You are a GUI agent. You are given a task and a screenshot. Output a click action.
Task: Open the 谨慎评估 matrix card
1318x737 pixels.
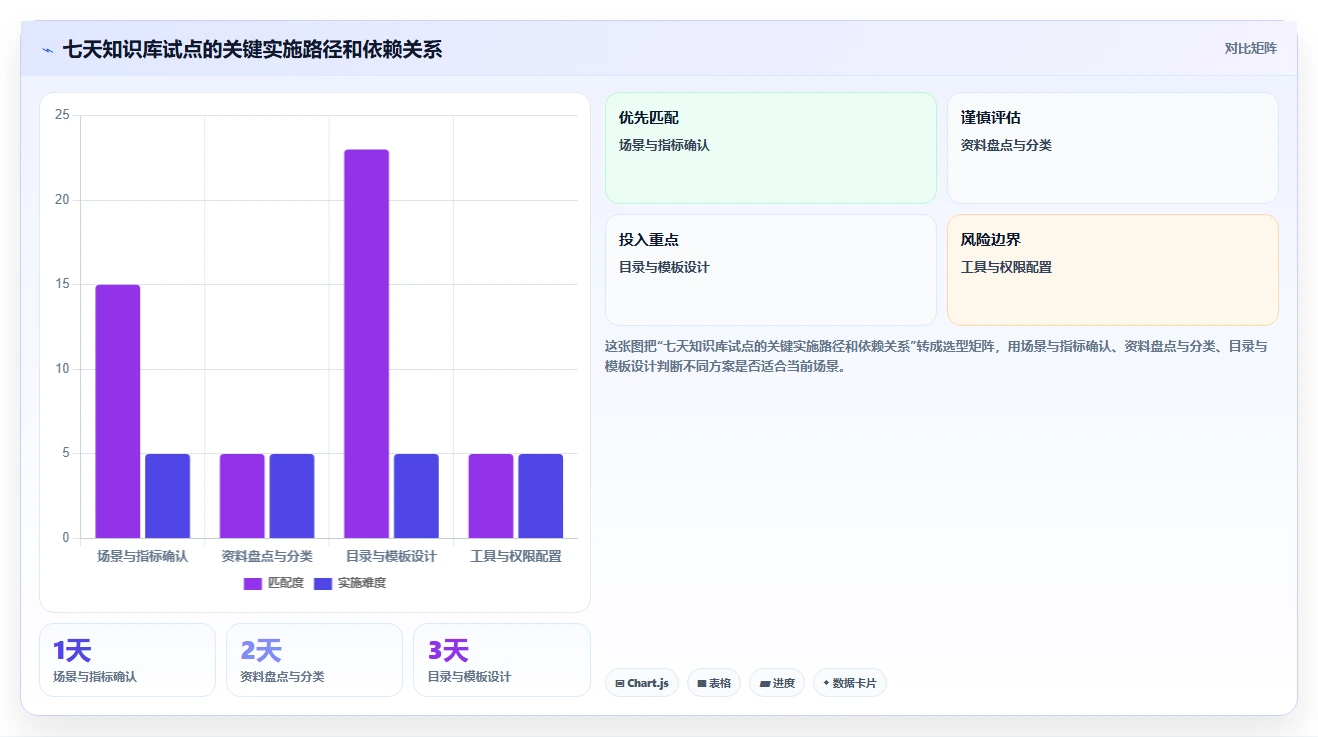[x=1113, y=148]
